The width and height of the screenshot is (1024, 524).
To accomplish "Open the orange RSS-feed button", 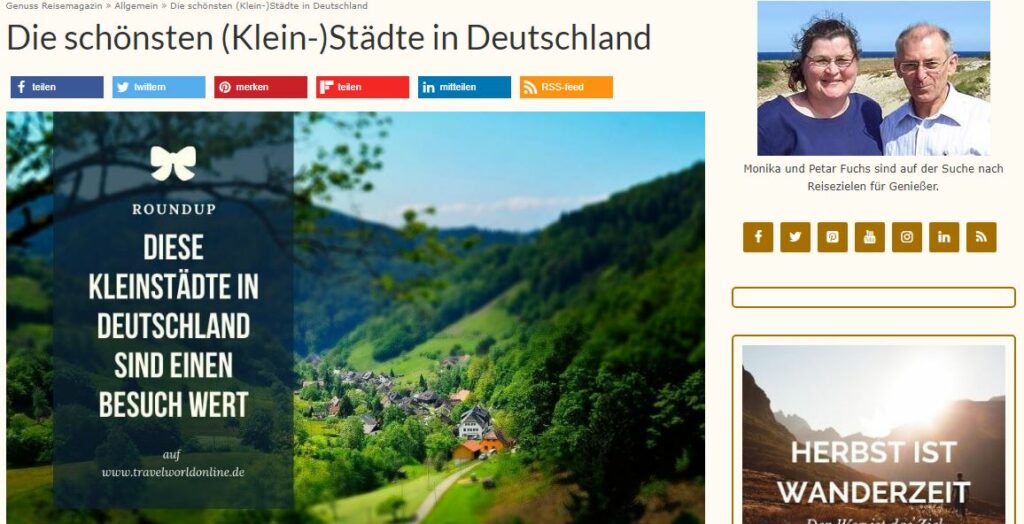I will pos(566,87).
